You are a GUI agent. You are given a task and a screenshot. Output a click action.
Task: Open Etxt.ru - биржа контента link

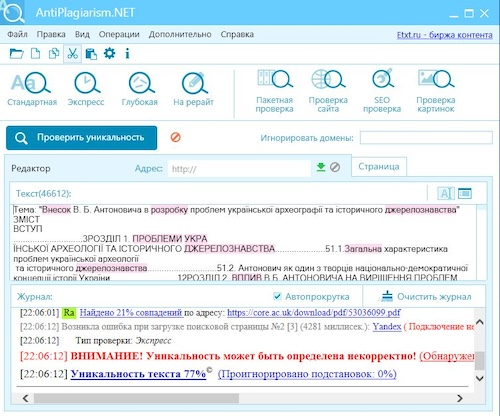pos(444,35)
